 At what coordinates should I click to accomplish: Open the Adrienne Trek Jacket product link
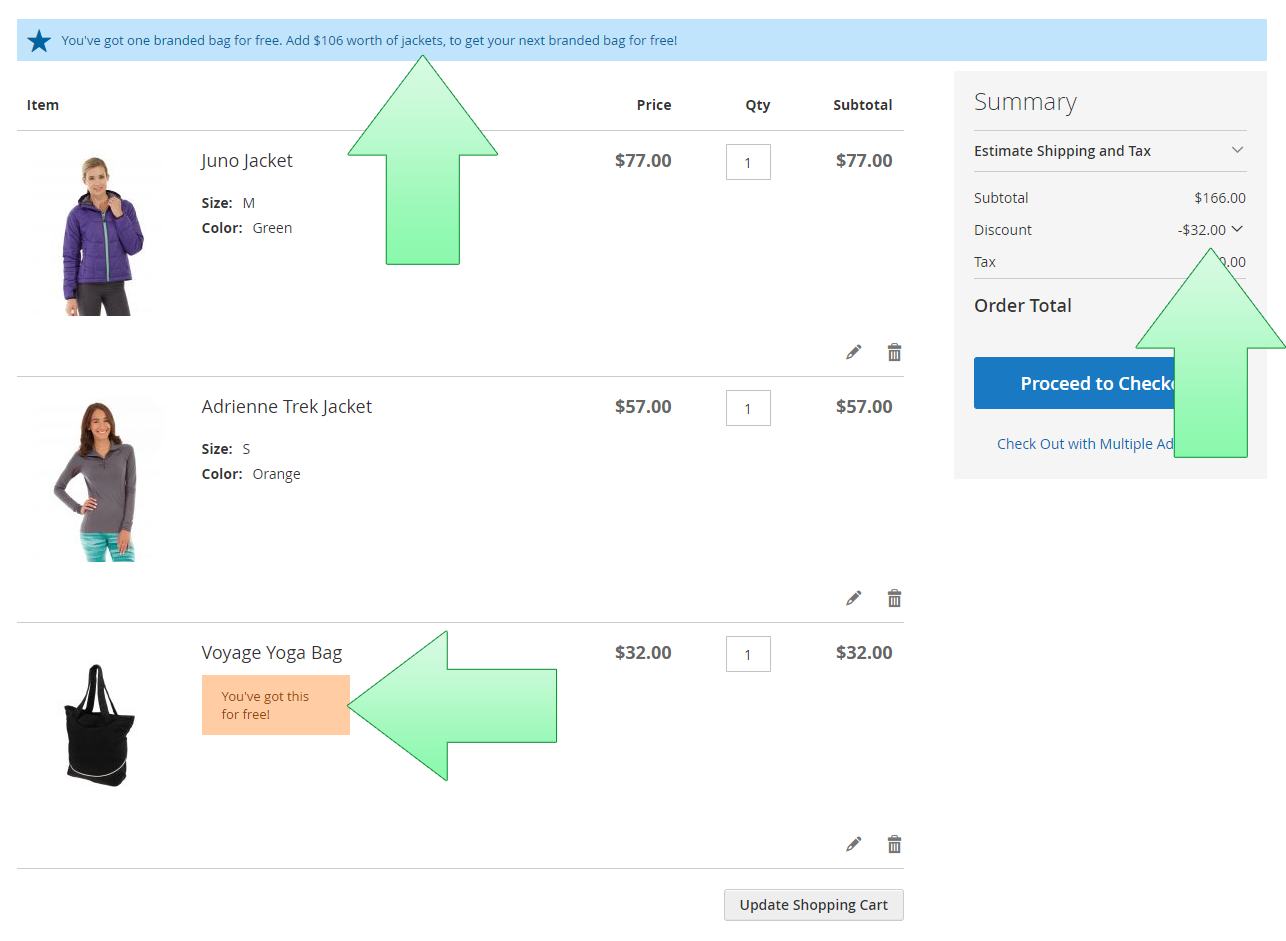(x=287, y=407)
